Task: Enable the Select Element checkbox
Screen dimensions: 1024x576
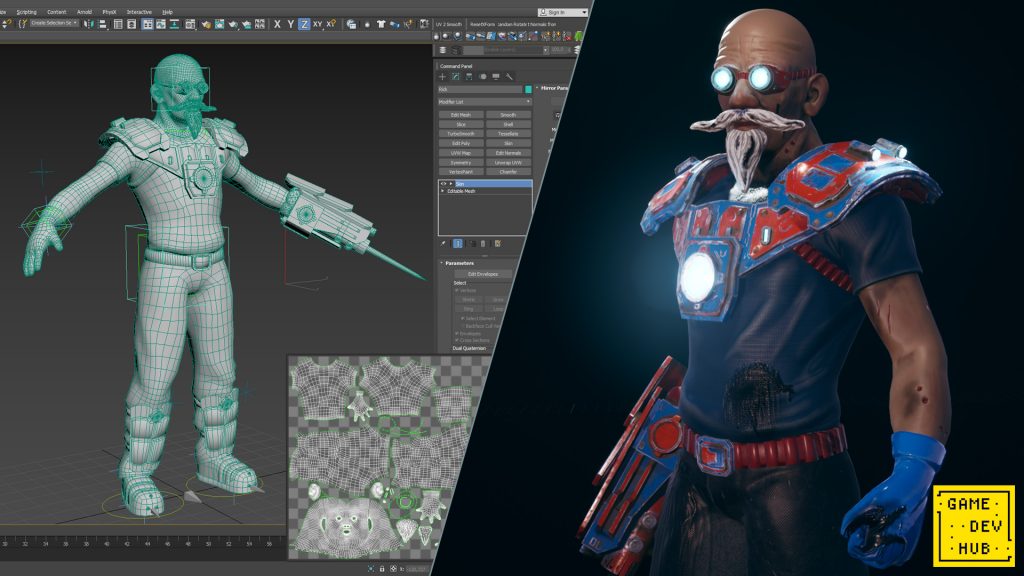Action: tap(463, 317)
